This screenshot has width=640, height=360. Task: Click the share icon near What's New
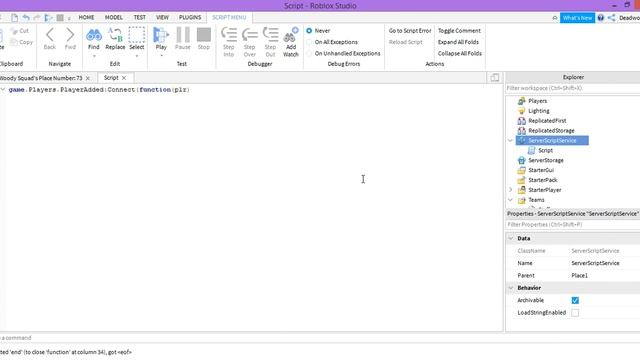(x=611, y=18)
